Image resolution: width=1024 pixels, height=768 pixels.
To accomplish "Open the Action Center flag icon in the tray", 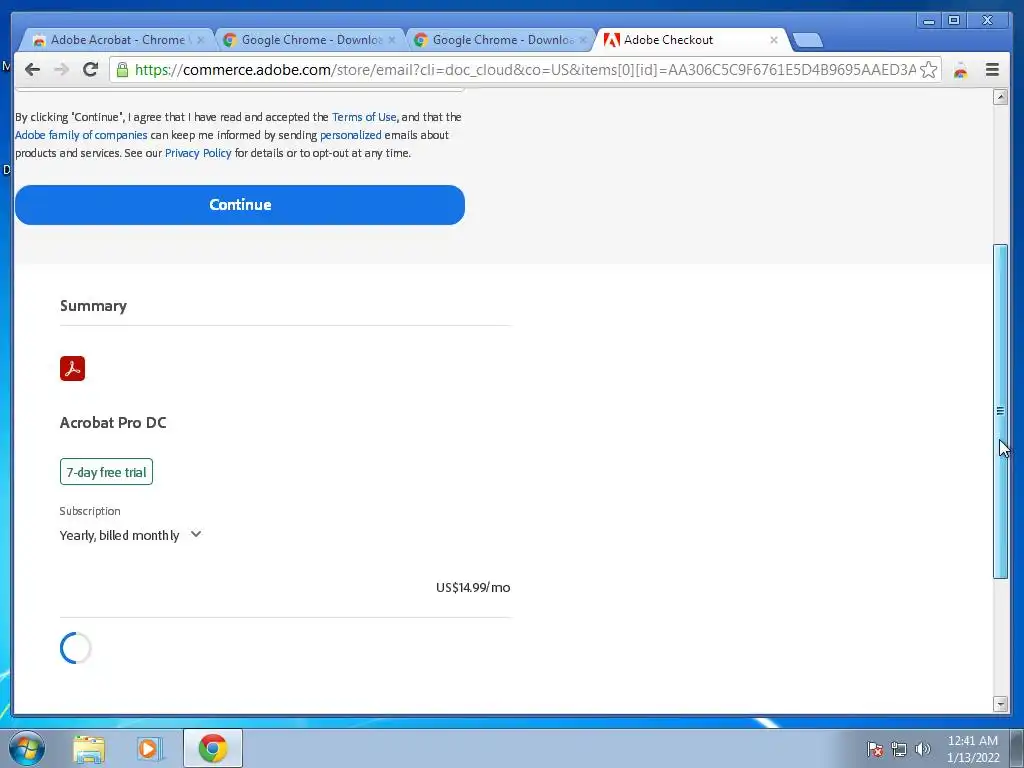I will pyautogui.click(x=875, y=749).
